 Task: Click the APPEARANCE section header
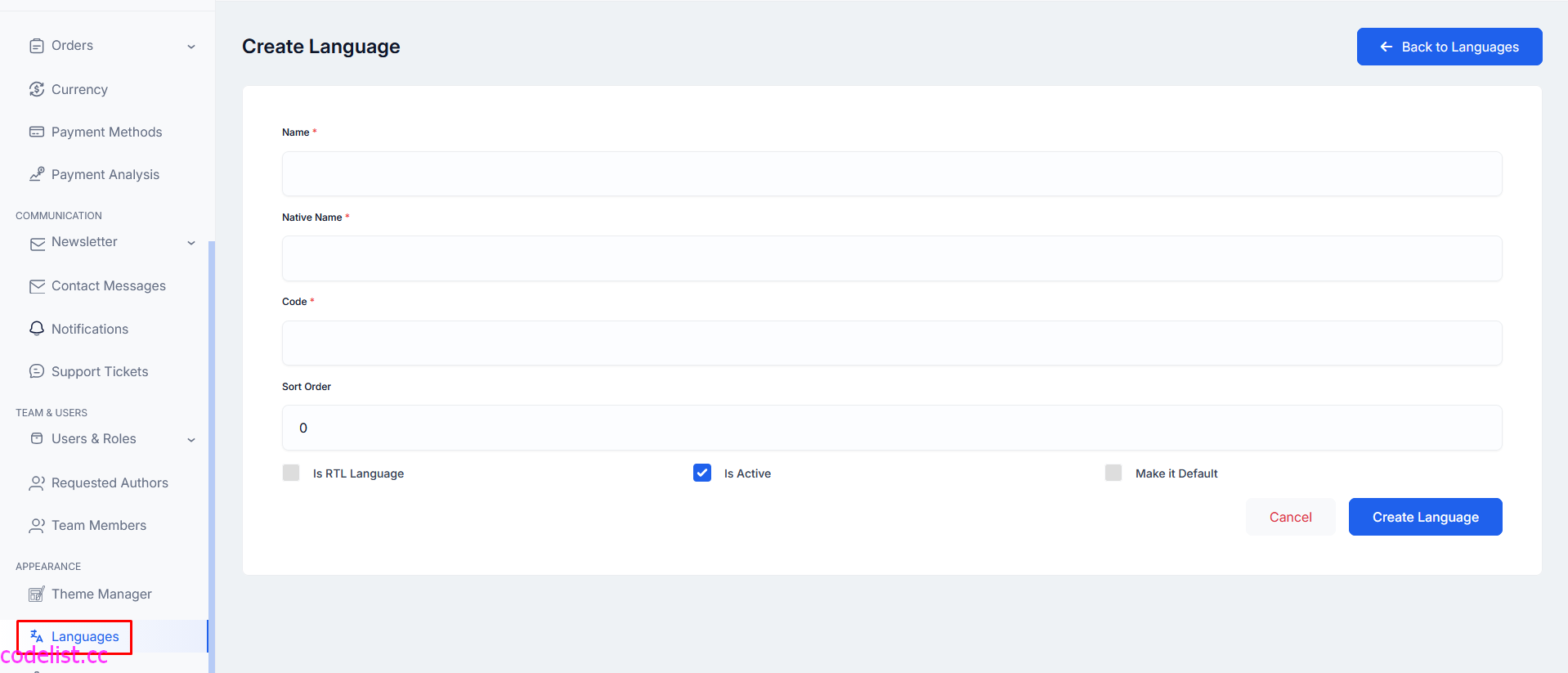[48, 567]
